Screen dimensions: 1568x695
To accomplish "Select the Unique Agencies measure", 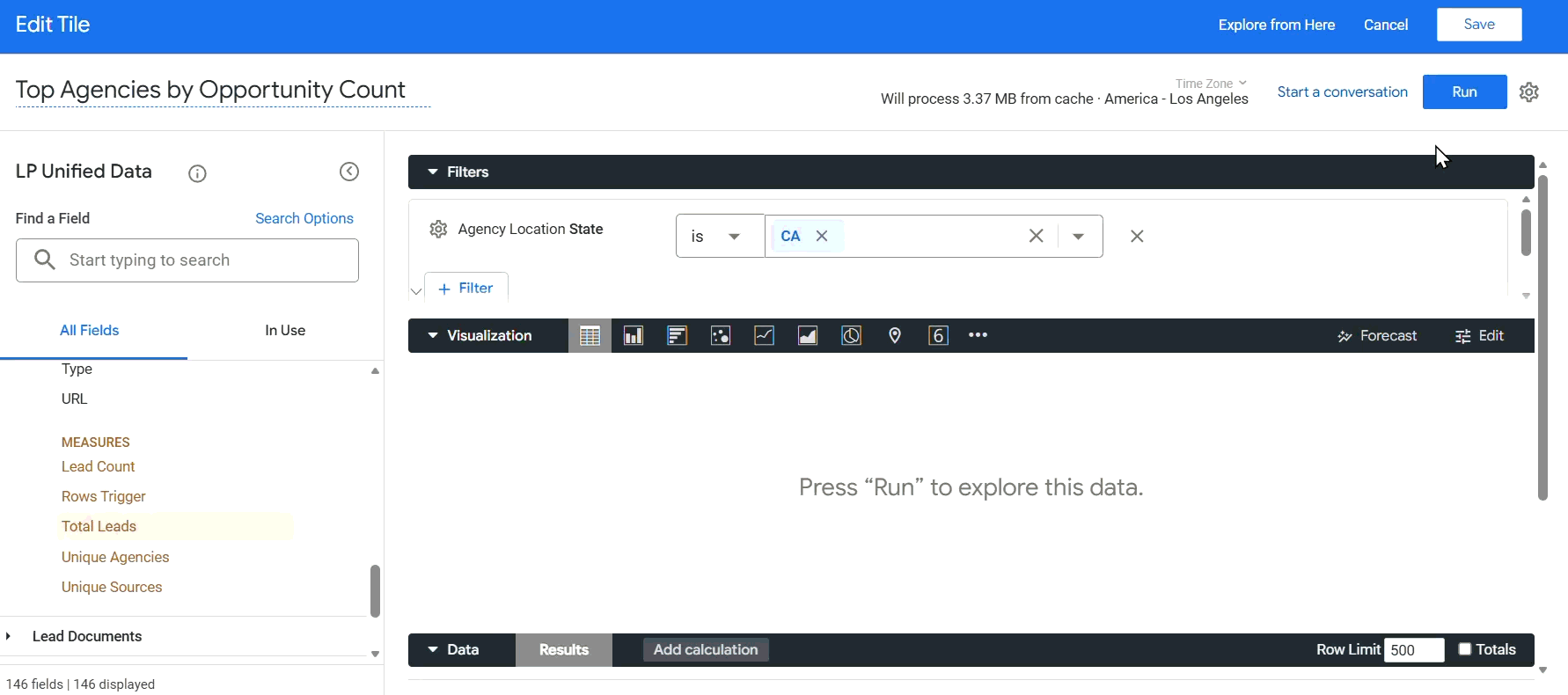I will (x=115, y=558).
